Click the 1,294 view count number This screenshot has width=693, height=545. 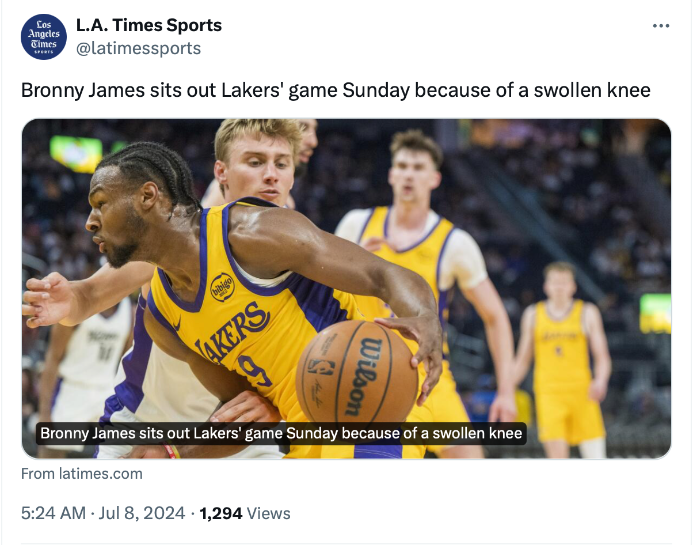tap(221, 513)
